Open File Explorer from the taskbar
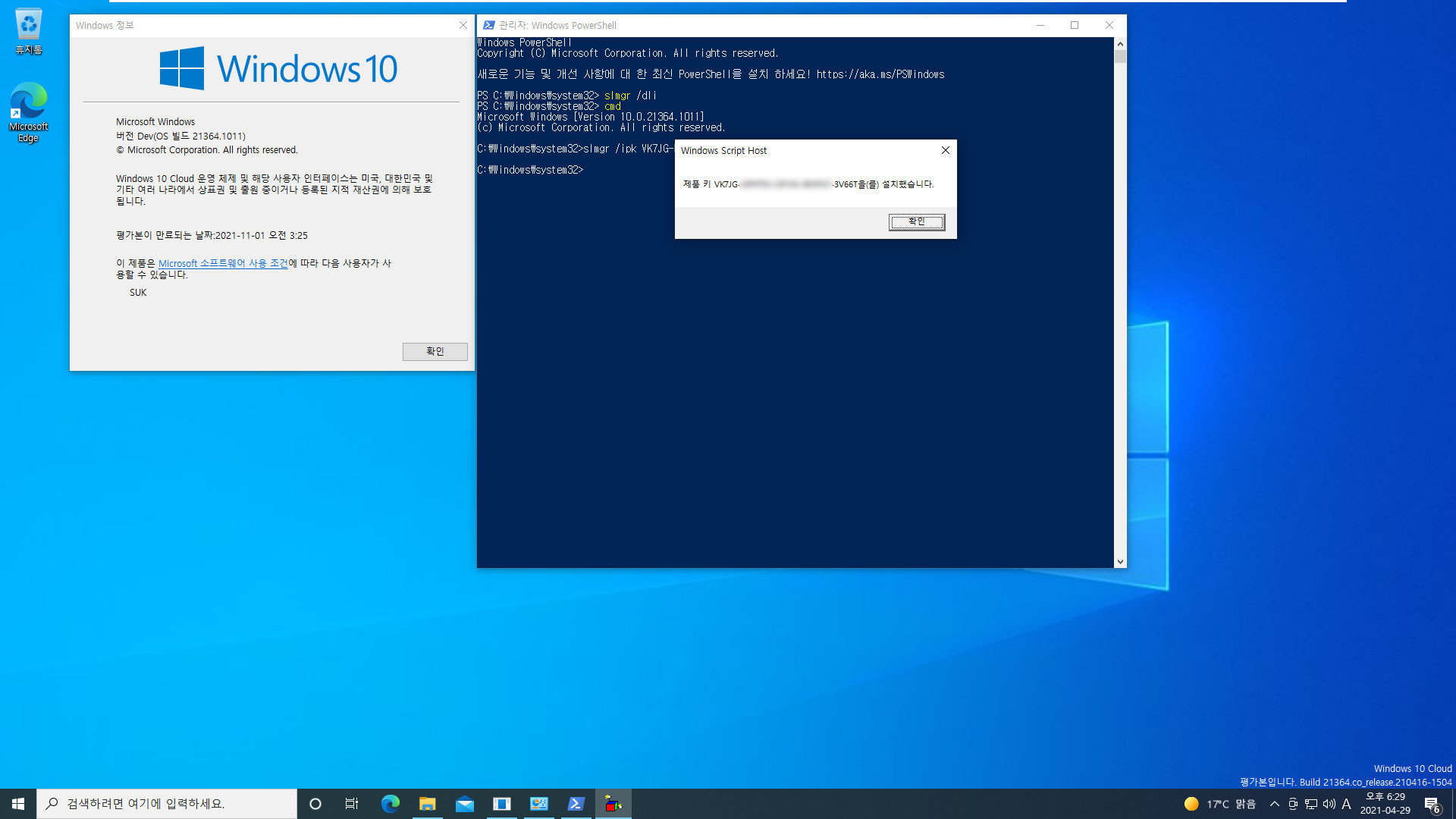This screenshot has height=819, width=1456. (x=428, y=804)
